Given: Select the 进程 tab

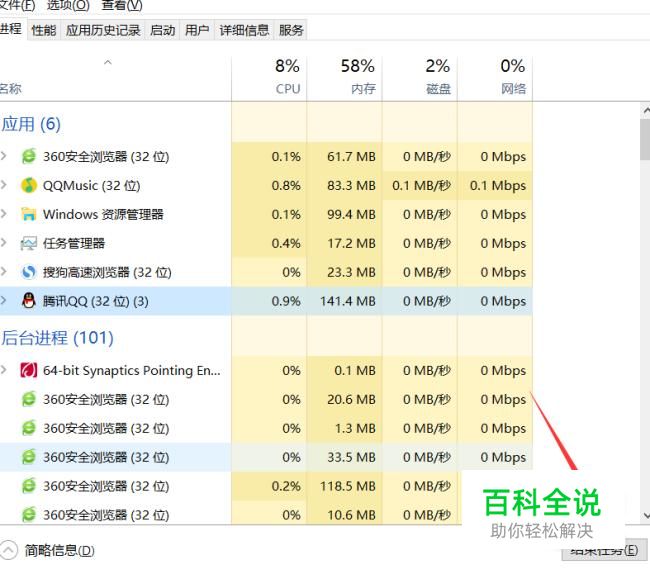Looking at the screenshot, I should [x=11, y=29].
